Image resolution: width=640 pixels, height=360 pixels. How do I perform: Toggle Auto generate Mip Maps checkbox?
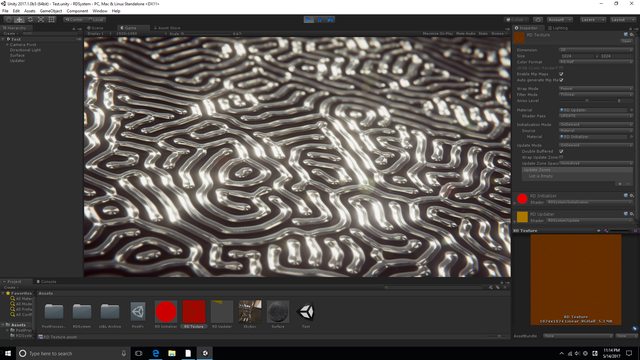tap(561, 80)
